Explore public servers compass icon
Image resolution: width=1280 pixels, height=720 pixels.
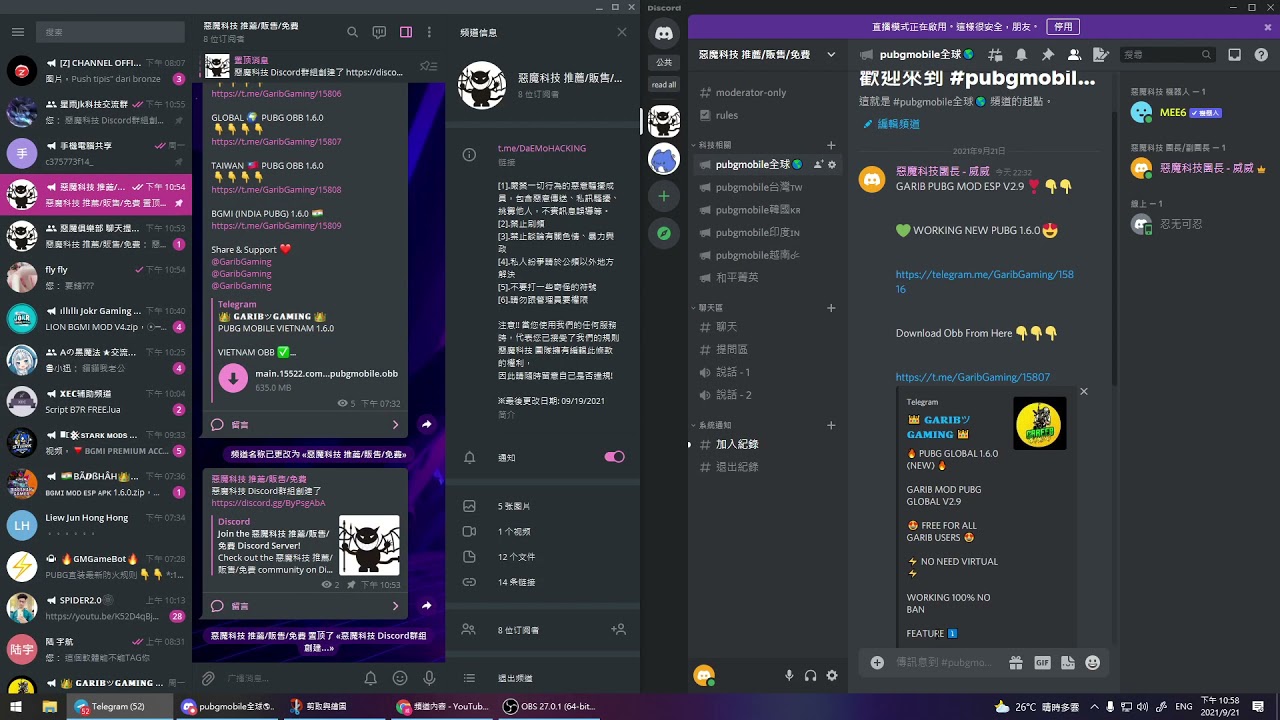click(x=664, y=234)
